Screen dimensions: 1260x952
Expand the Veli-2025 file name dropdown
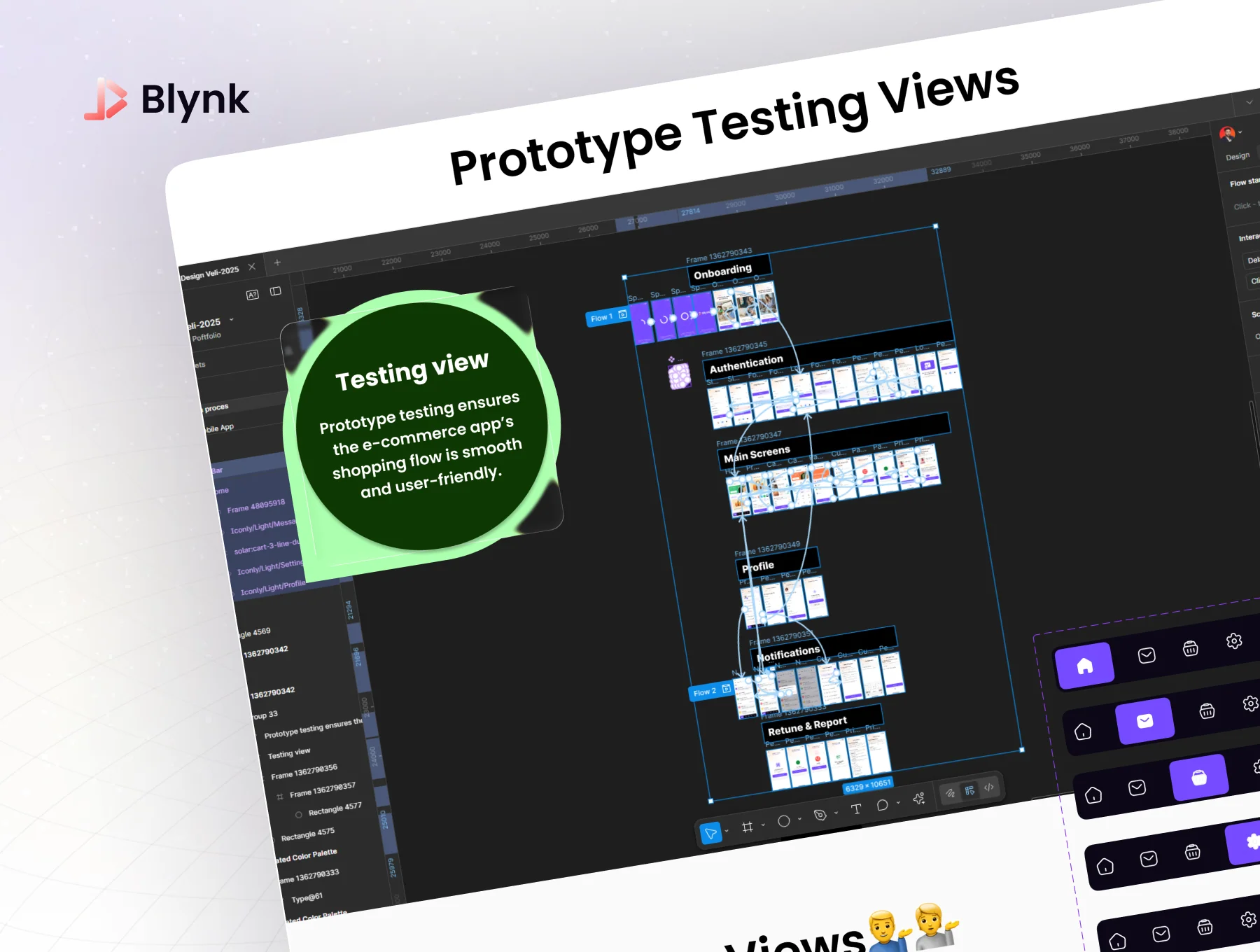click(231, 320)
